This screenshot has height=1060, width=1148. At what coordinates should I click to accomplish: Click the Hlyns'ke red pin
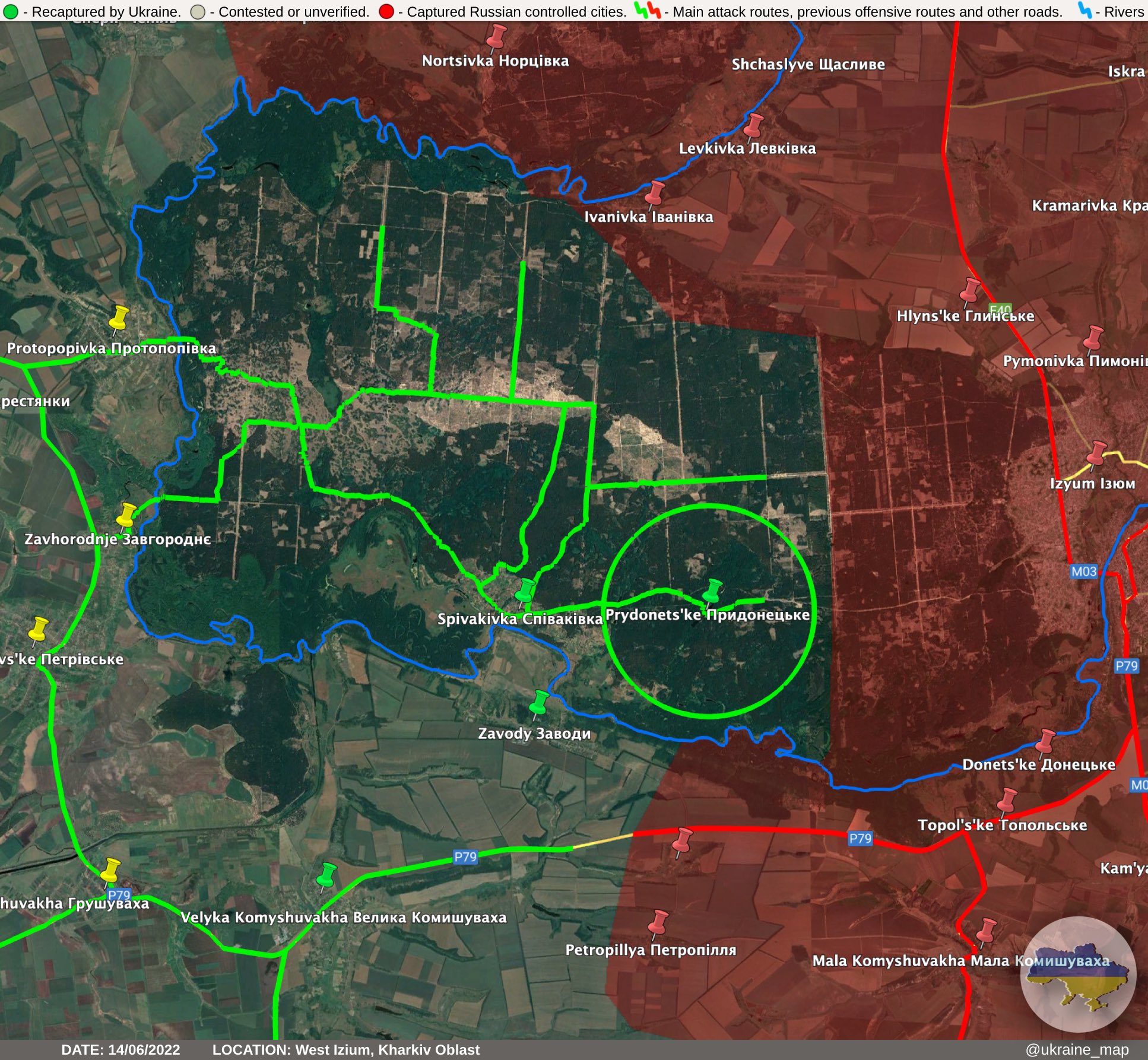pyautogui.click(x=970, y=290)
